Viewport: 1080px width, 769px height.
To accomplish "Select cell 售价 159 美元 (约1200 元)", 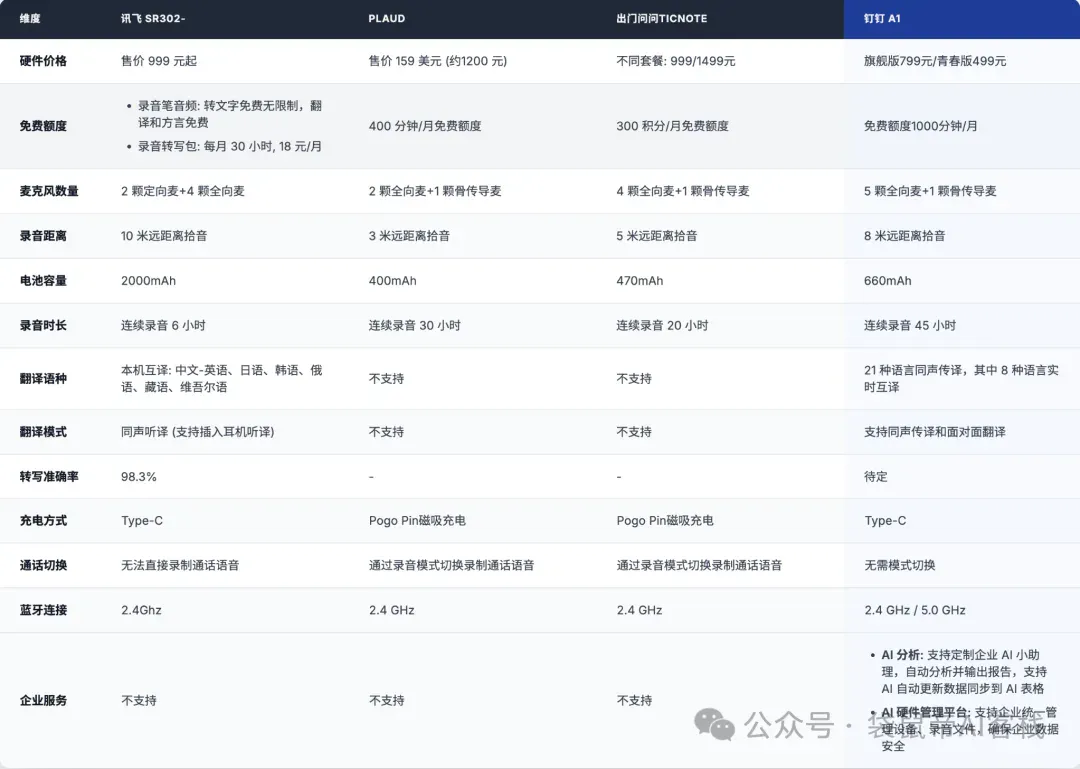I will 437,61.
